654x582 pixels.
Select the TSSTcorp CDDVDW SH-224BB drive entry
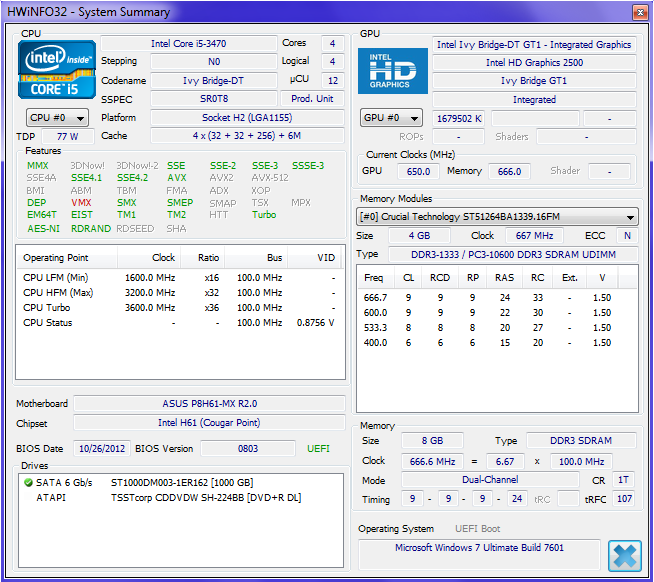pos(181,498)
